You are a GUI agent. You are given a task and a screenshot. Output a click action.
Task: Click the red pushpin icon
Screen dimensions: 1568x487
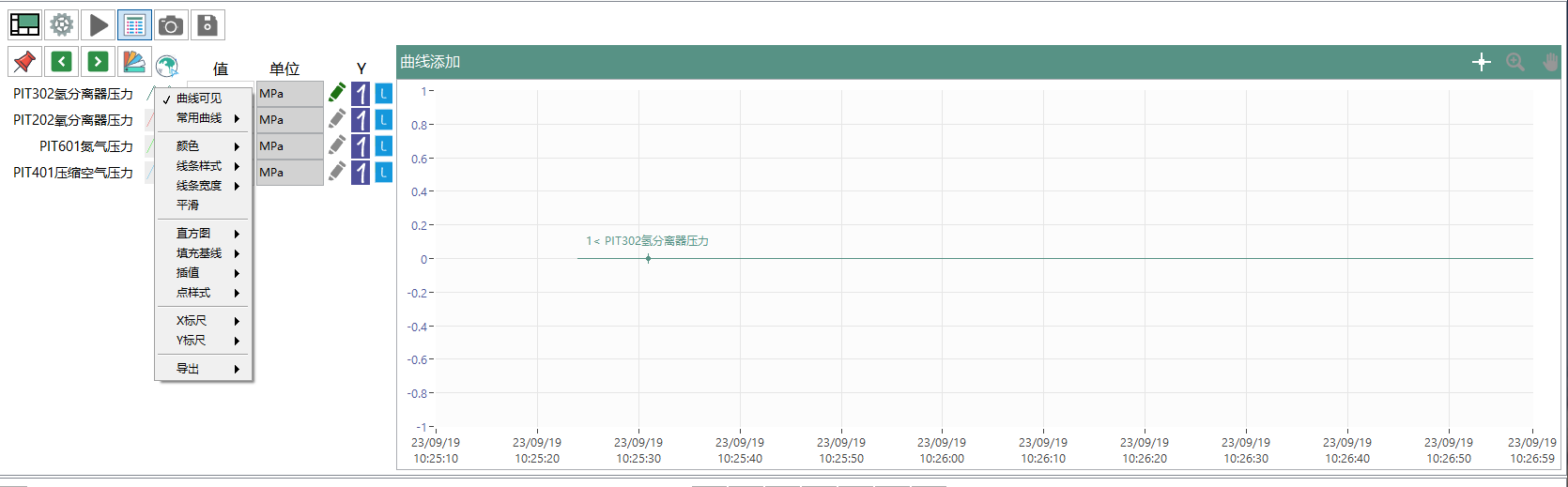pos(24,62)
